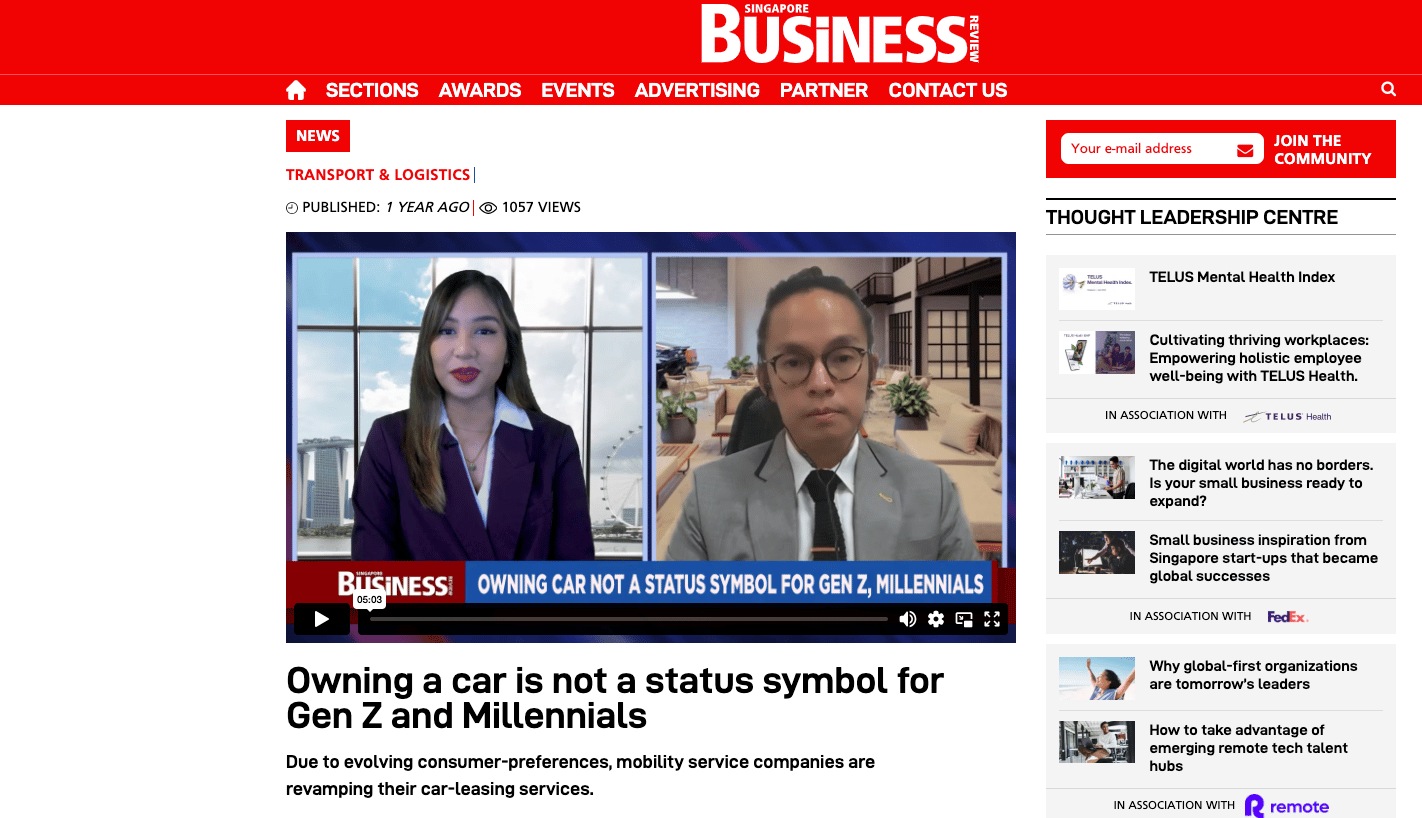Screen dimensions: 1422x818
Task: Click the Thought Leadership Centre heading
Action: [1192, 217]
